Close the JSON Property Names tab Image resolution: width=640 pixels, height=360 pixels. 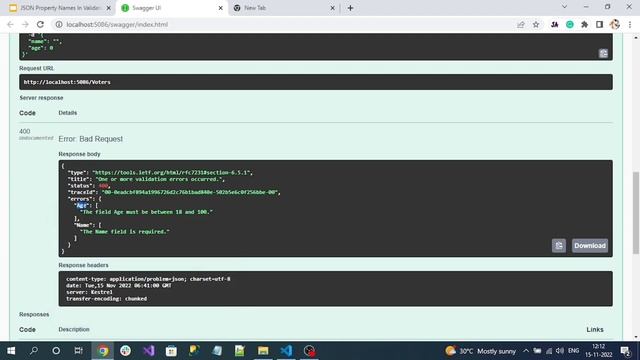(109, 8)
